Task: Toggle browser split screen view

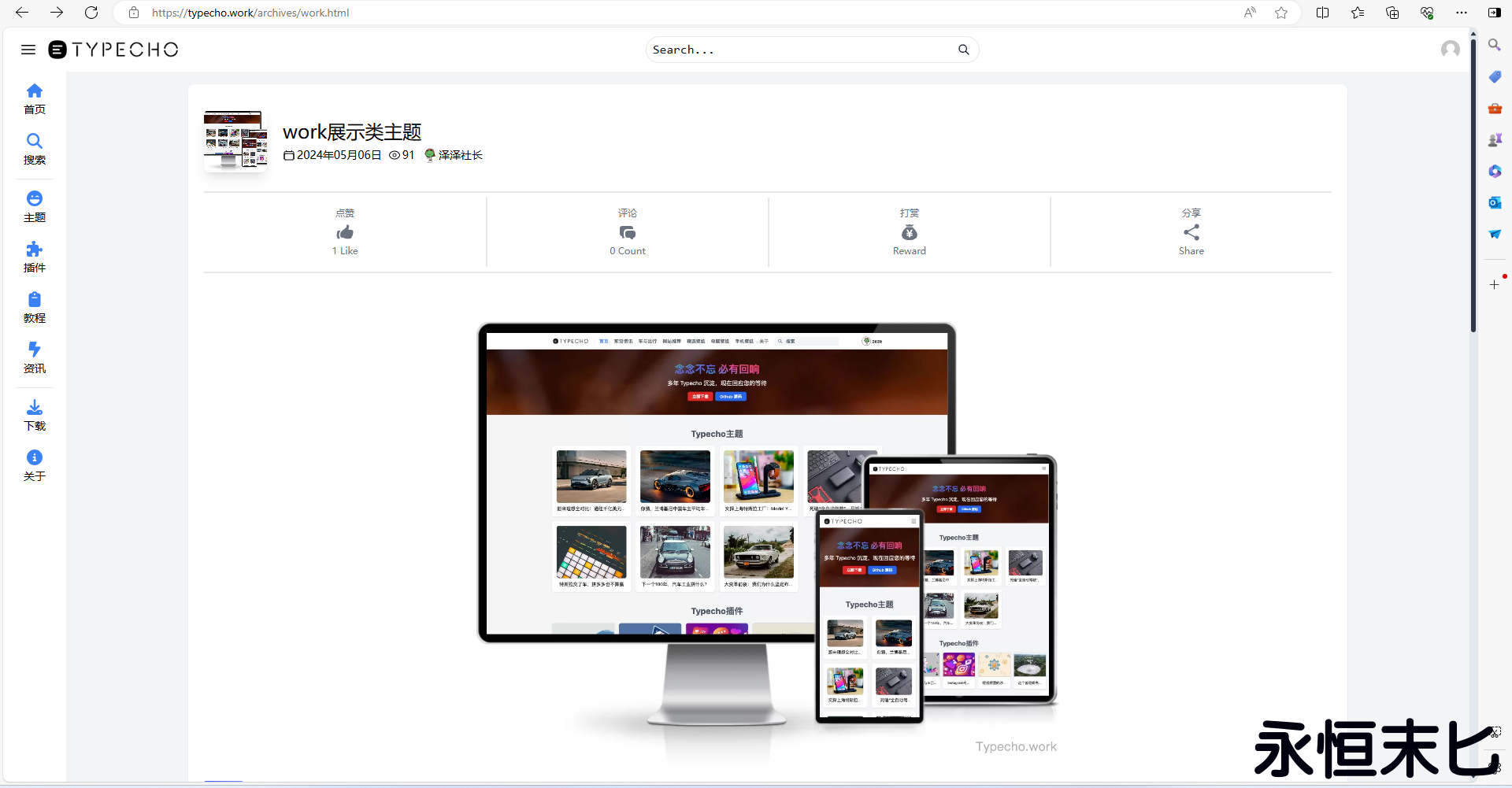Action: click(x=1322, y=13)
